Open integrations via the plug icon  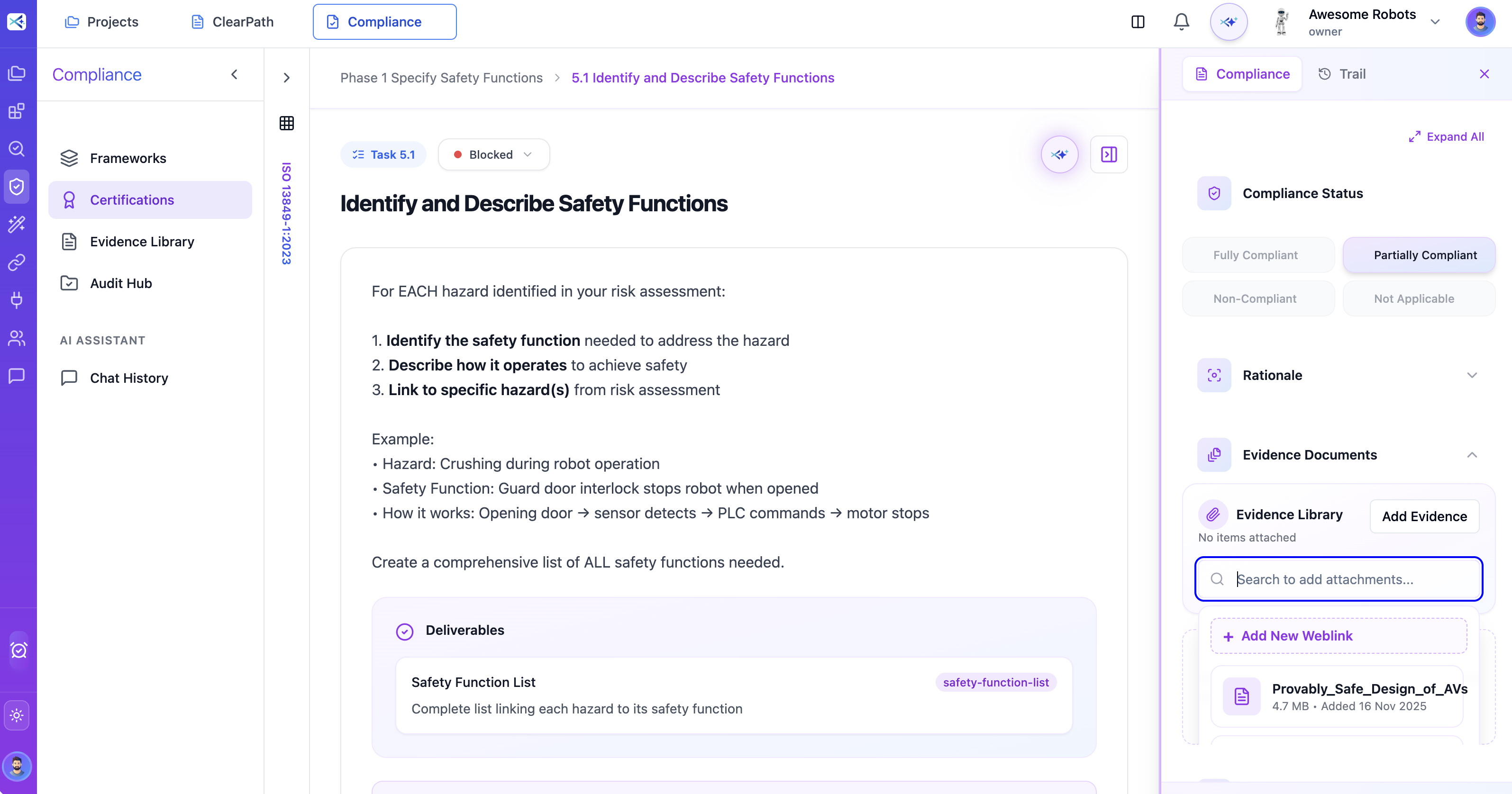point(17,300)
